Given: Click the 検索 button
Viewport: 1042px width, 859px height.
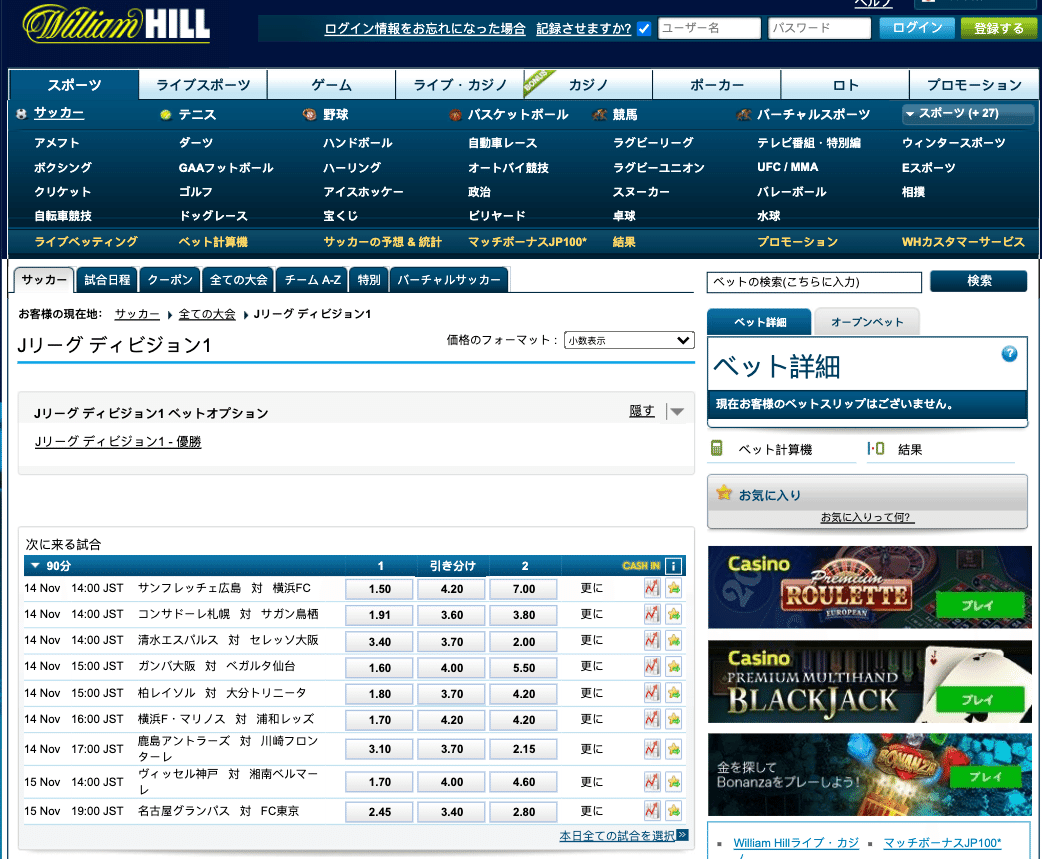Looking at the screenshot, I should [x=979, y=281].
